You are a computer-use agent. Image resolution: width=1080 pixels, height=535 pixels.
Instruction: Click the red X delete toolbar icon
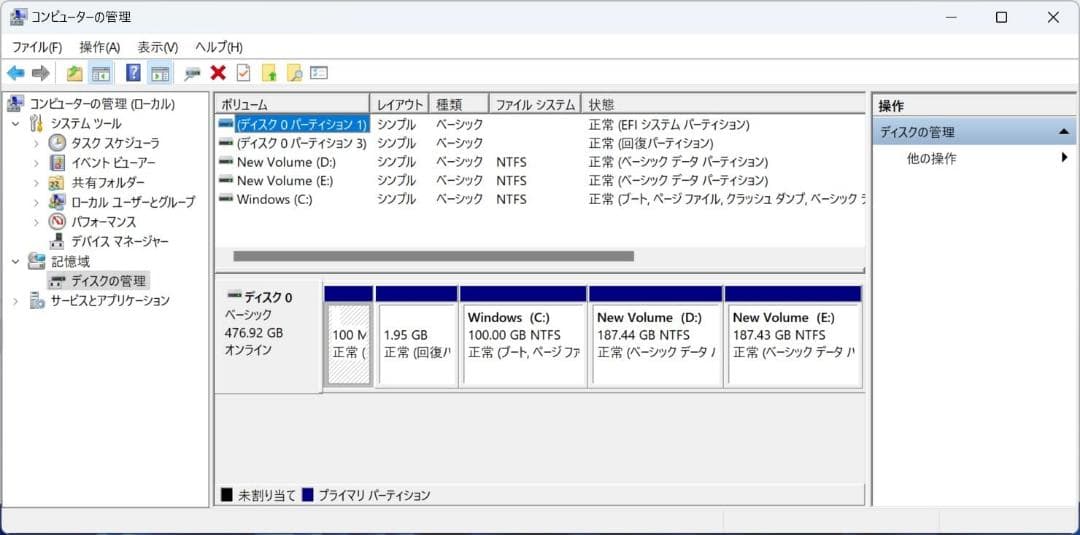[x=218, y=73]
